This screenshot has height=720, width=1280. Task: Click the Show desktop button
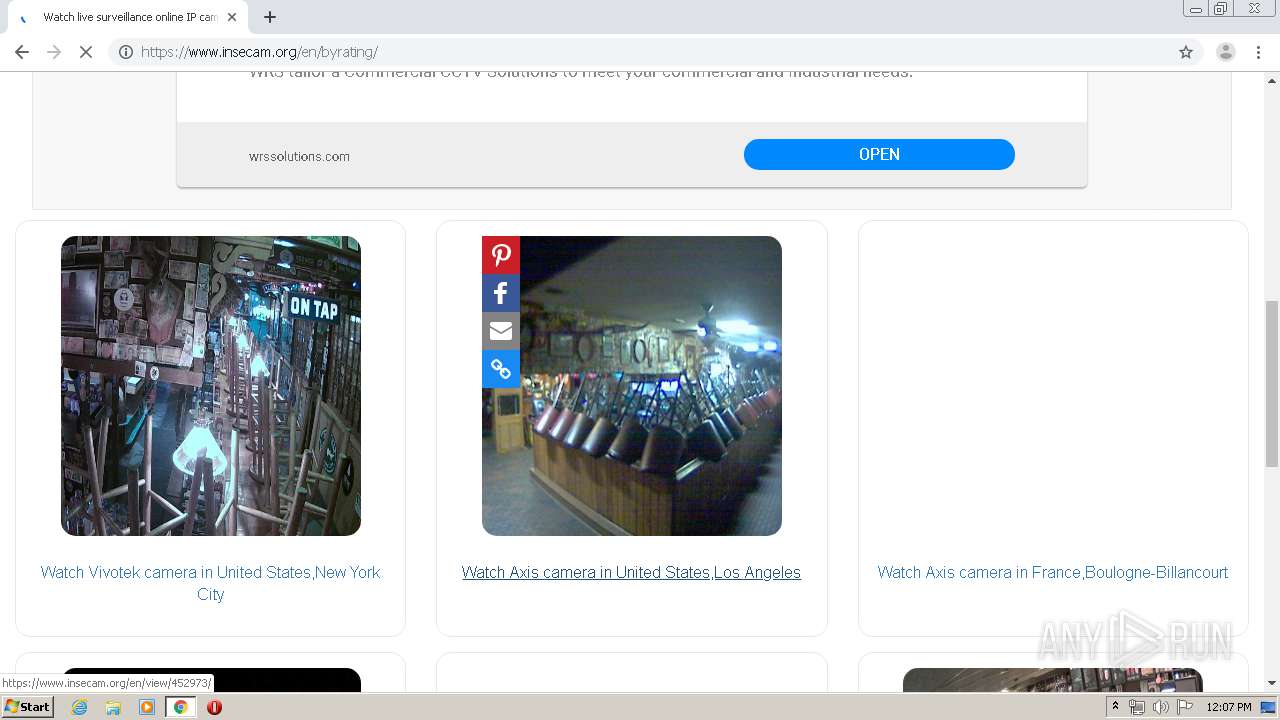(1269, 707)
